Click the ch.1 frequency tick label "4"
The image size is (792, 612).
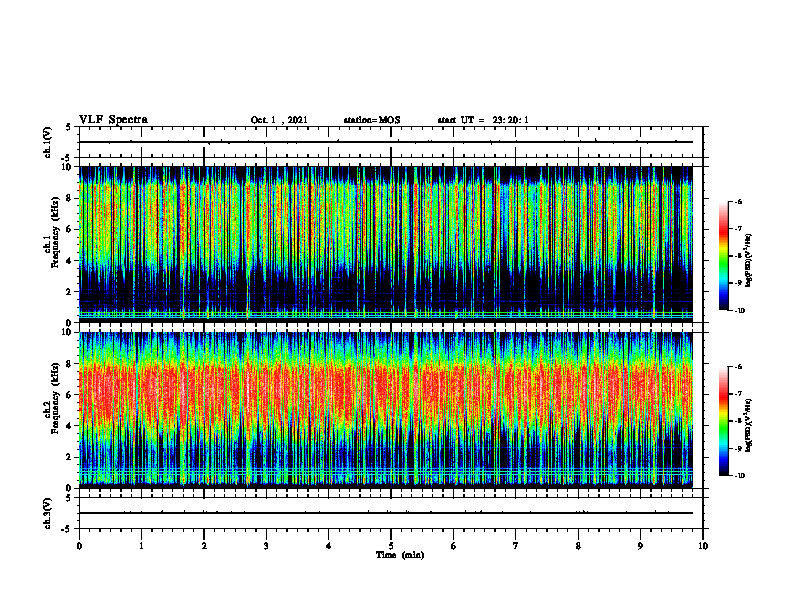(x=70, y=261)
